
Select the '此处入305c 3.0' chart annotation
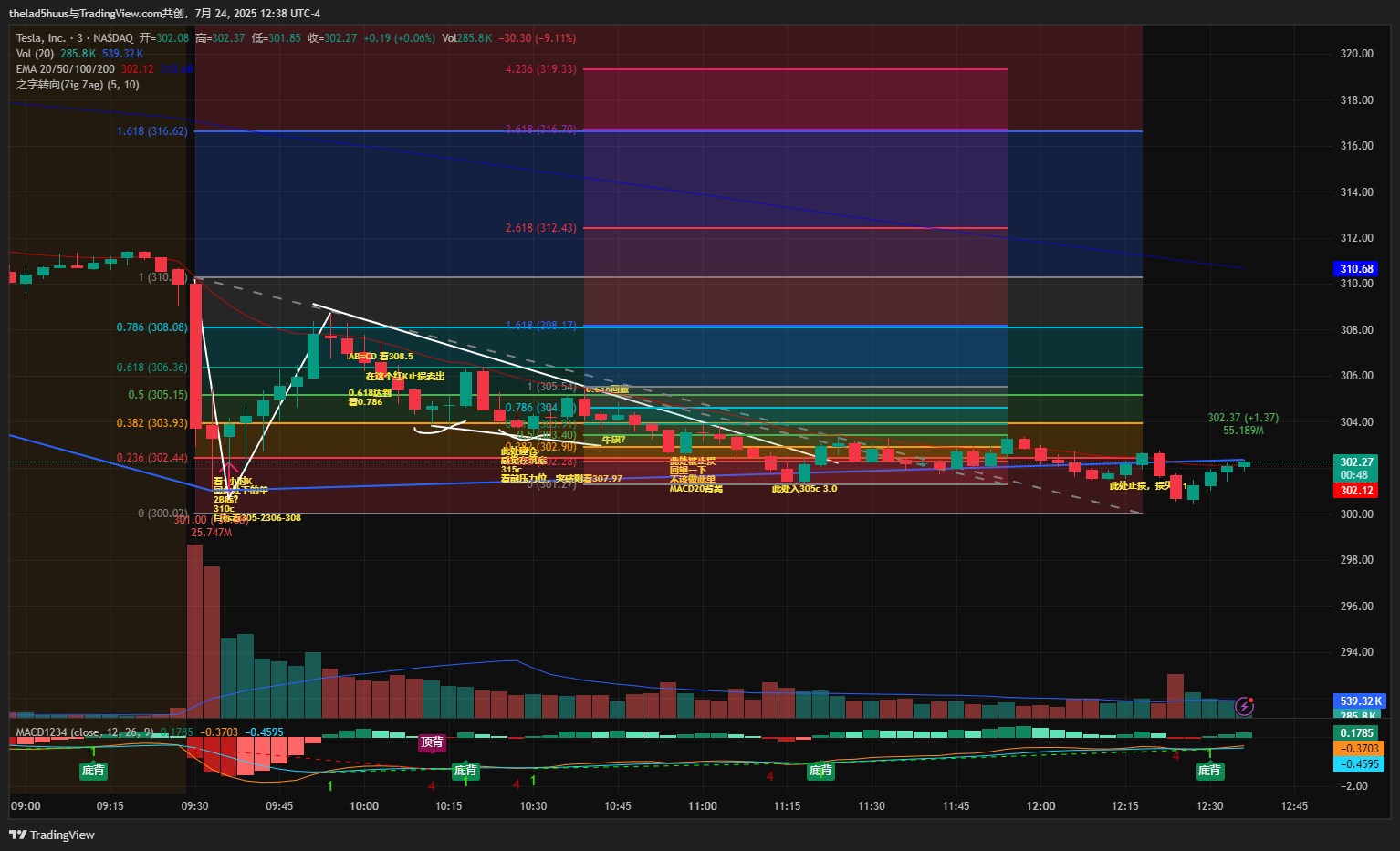[804, 489]
